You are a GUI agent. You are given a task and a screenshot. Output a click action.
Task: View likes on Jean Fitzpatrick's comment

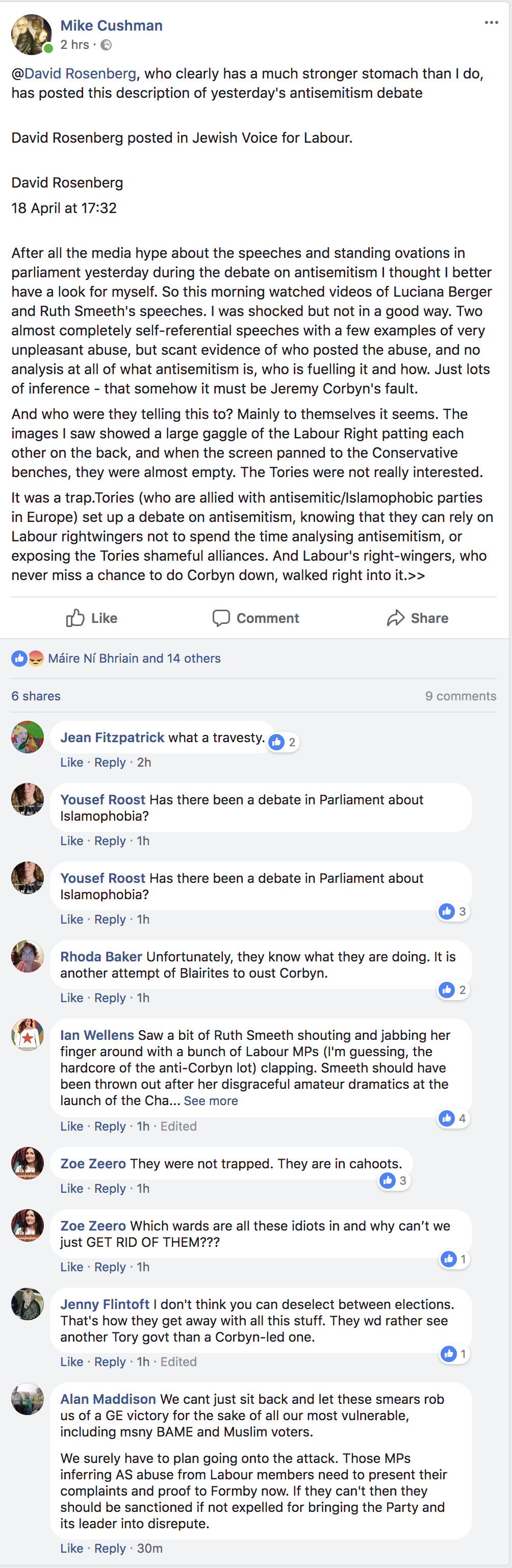(283, 742)
